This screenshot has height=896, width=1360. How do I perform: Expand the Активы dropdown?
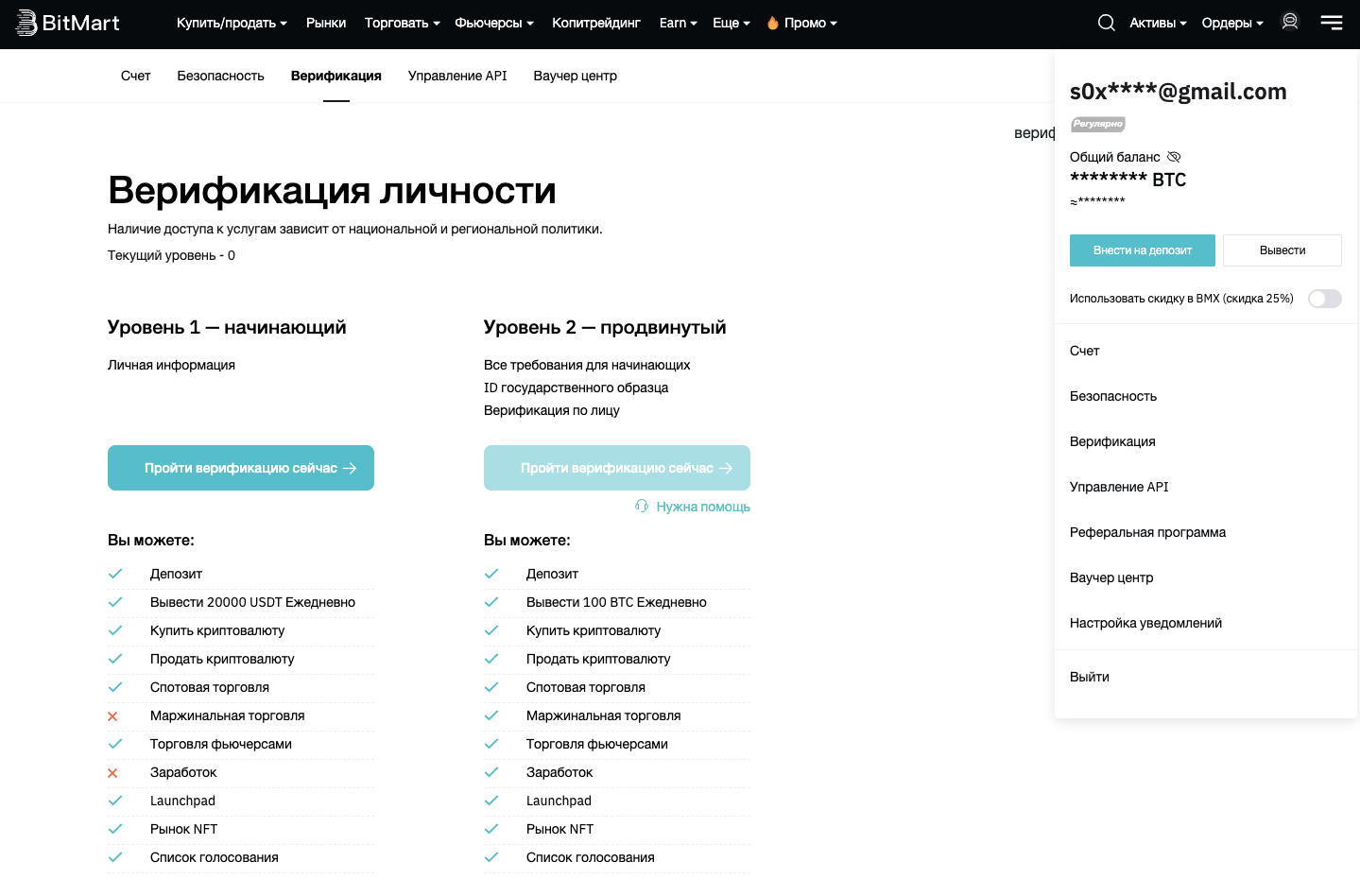click(1158, 23)
